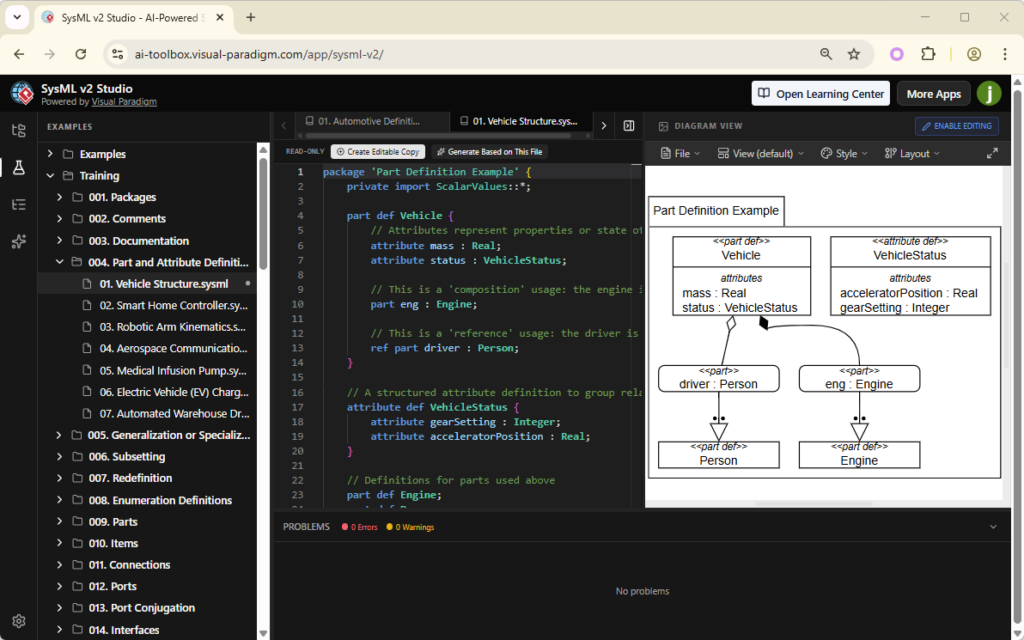This screenshot has width=1024, height=640.
Task: Expand diagram view to fullscreen
Action: point(992,153)
